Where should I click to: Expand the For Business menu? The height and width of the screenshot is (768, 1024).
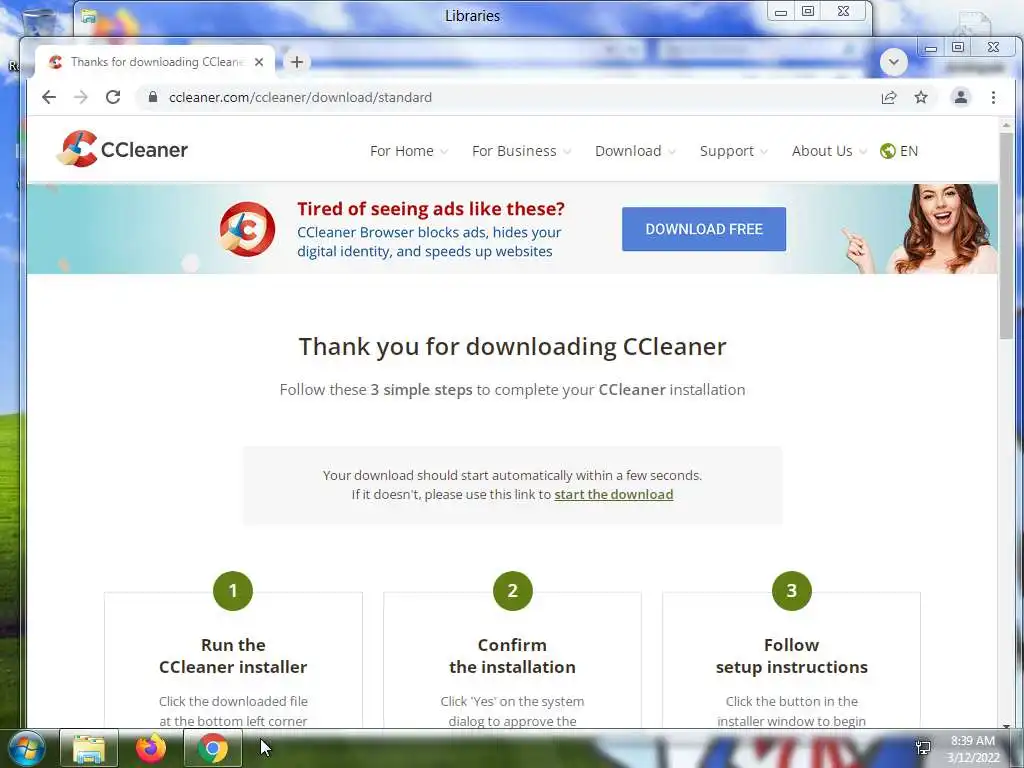pyautogui.click(x=521, y=151)
